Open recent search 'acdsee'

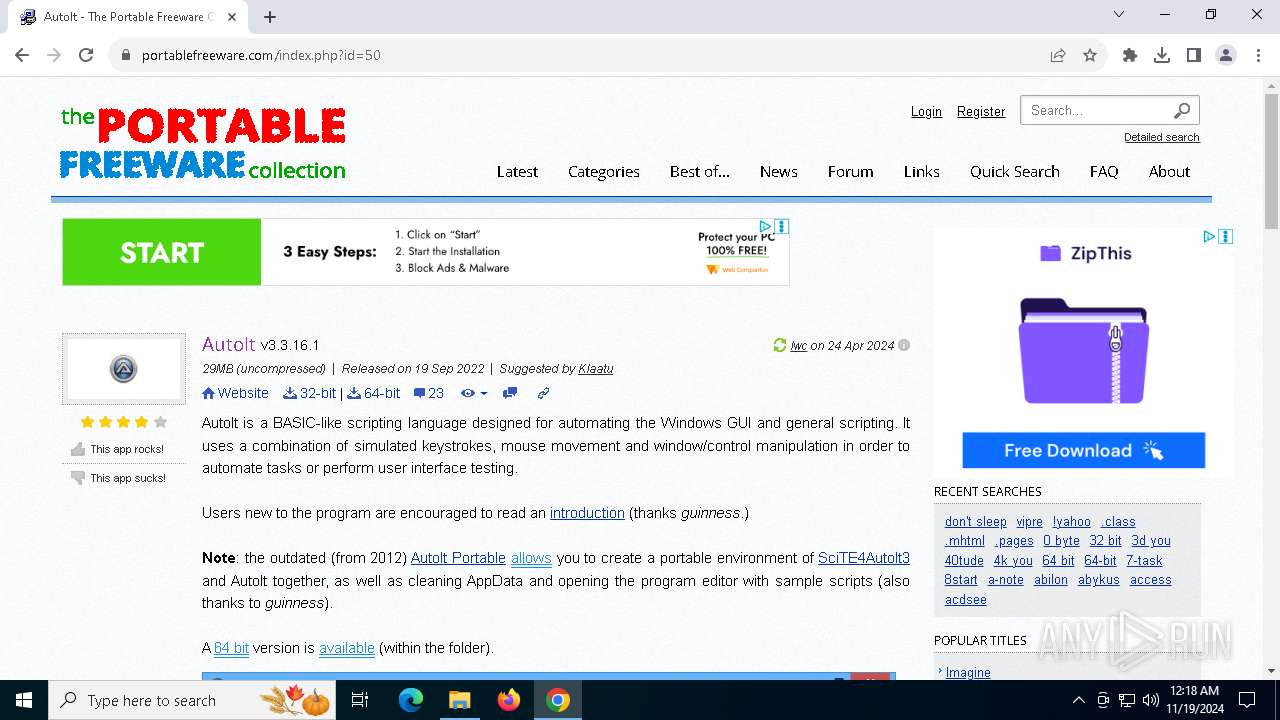point(966,599)
